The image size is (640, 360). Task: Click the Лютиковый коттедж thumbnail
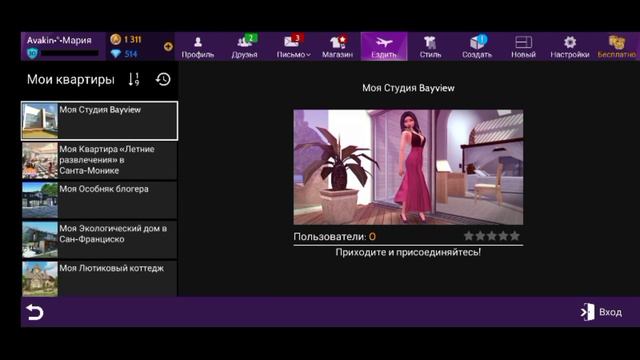click(40, 279)
